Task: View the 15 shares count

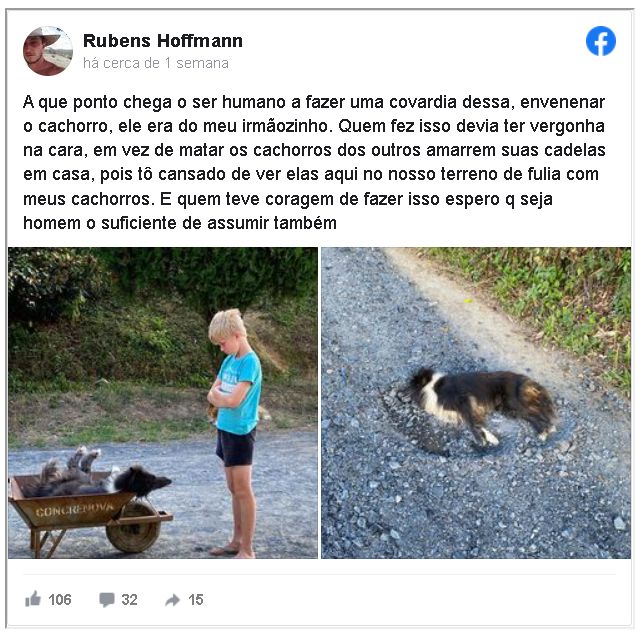Action: (196, 600)
